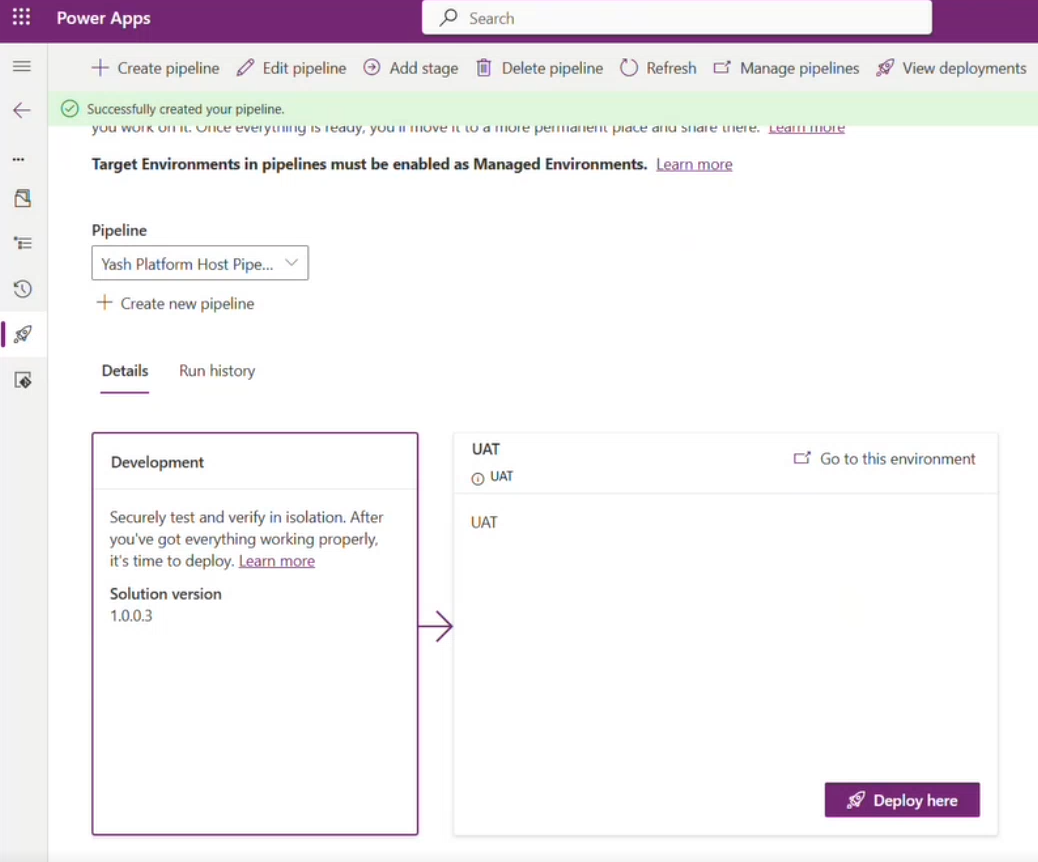This screenshot has height=862, width=1038.
Task: Click the Deploy here button
Action: click(901, 799)
